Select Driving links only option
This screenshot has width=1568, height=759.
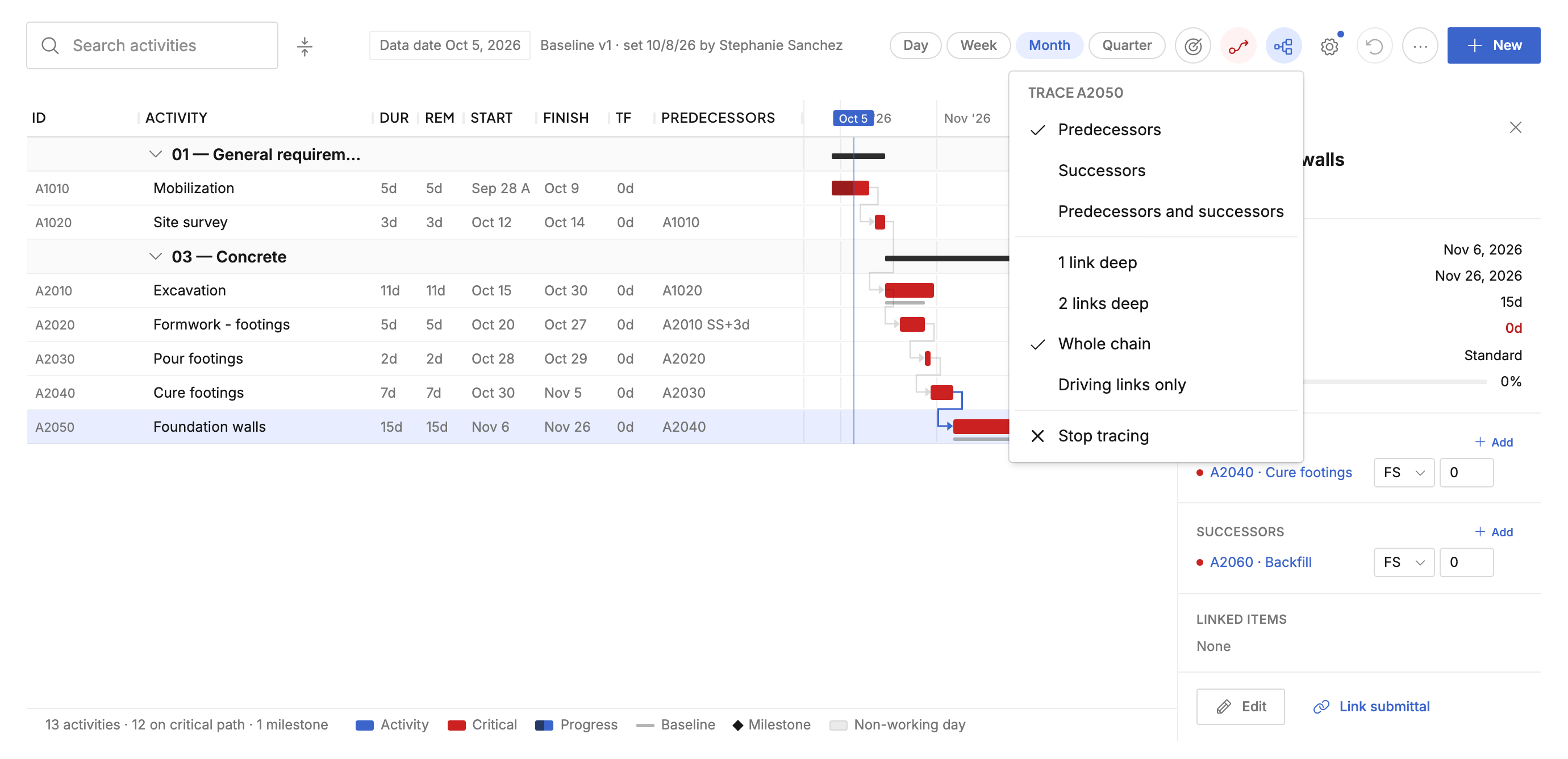tap(1156, 385)
